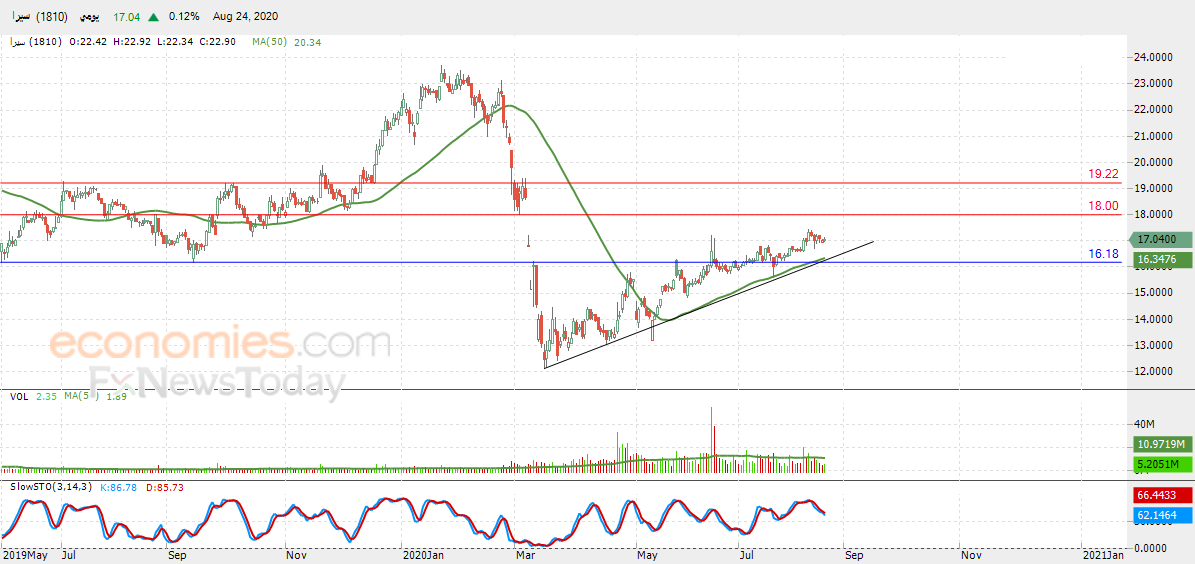Click the 0.0000 stochastic axis label

[1151, 547]
